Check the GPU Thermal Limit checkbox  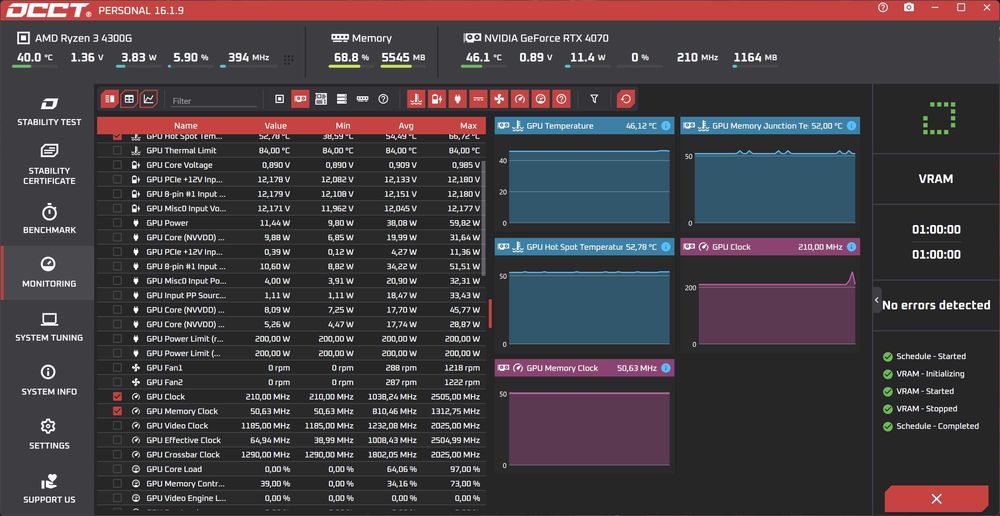click(117, 151)
